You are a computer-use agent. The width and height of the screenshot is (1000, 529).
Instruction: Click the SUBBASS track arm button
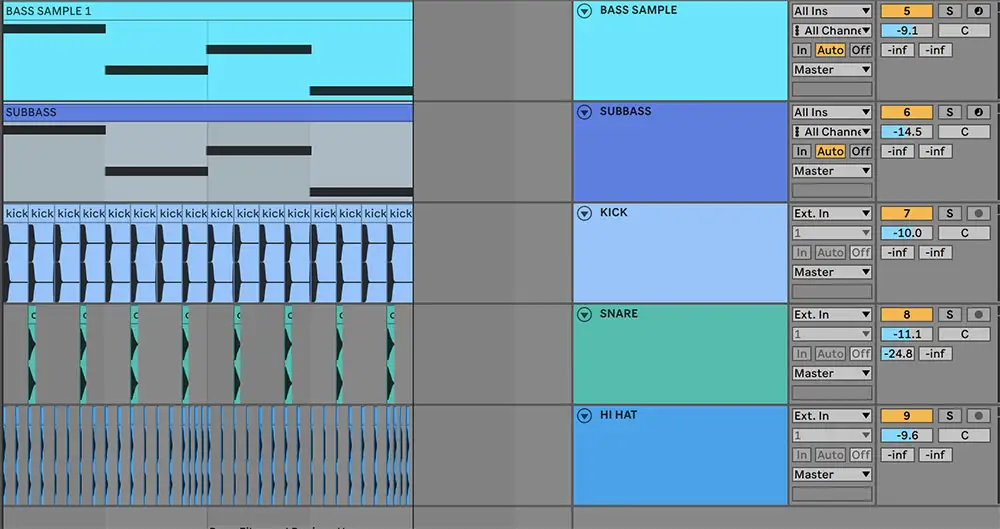tap(977, 112)
